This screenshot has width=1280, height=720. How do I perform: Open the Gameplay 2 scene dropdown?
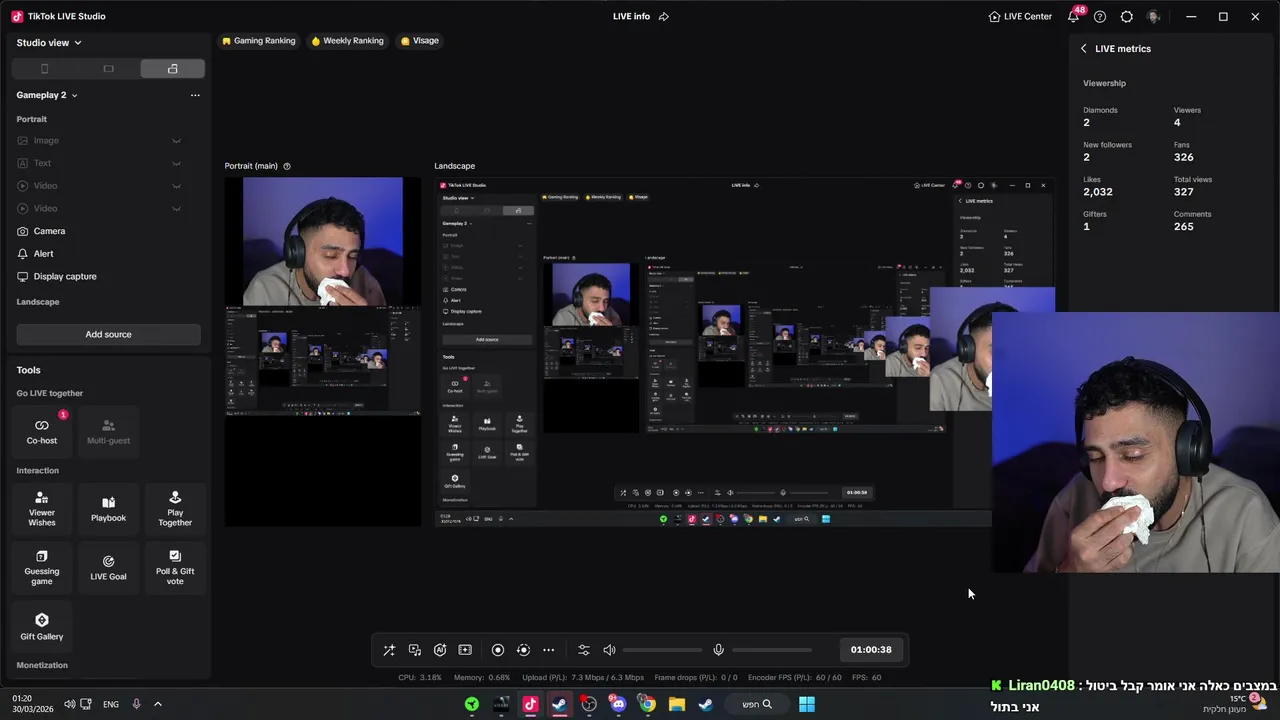click(x=47, y=95)
